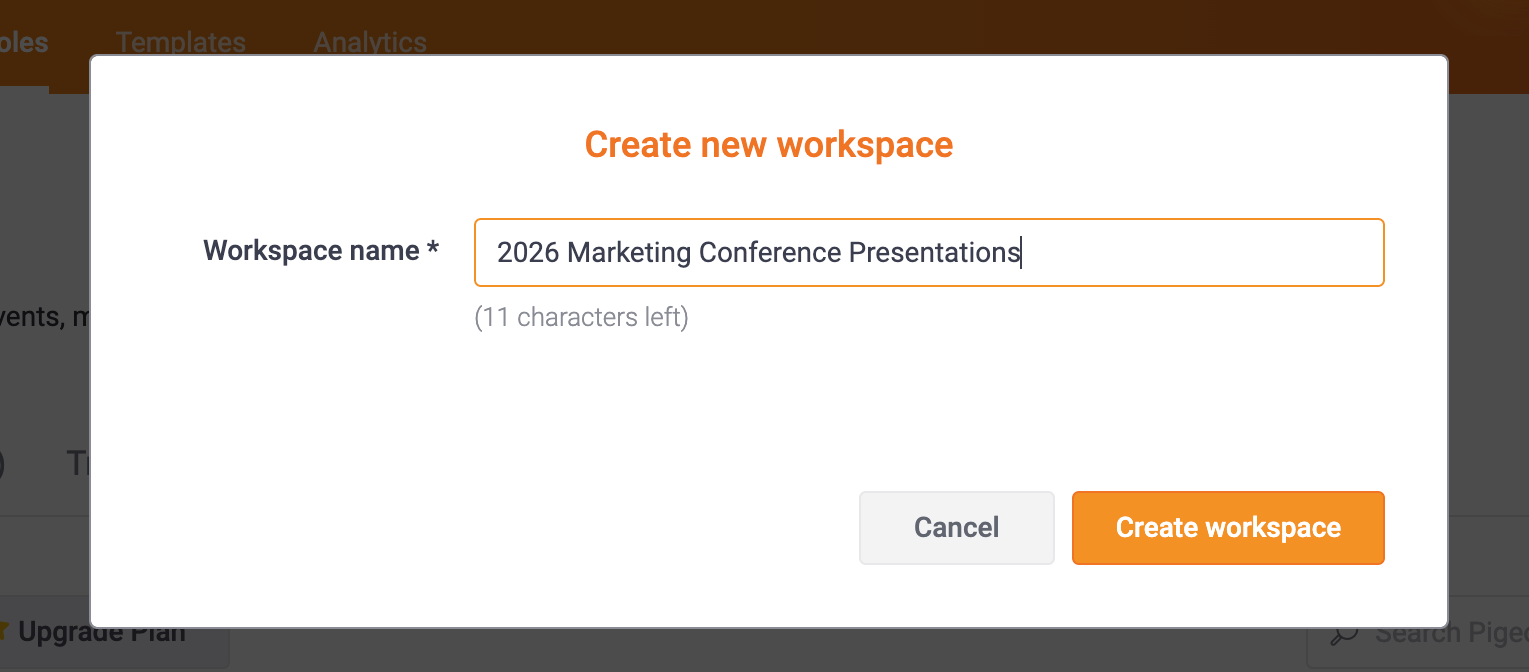The height and width of the screenshot is (672, 1529).
Task: Click the word 'Conference' in the name field
Action: coord(770,253)
